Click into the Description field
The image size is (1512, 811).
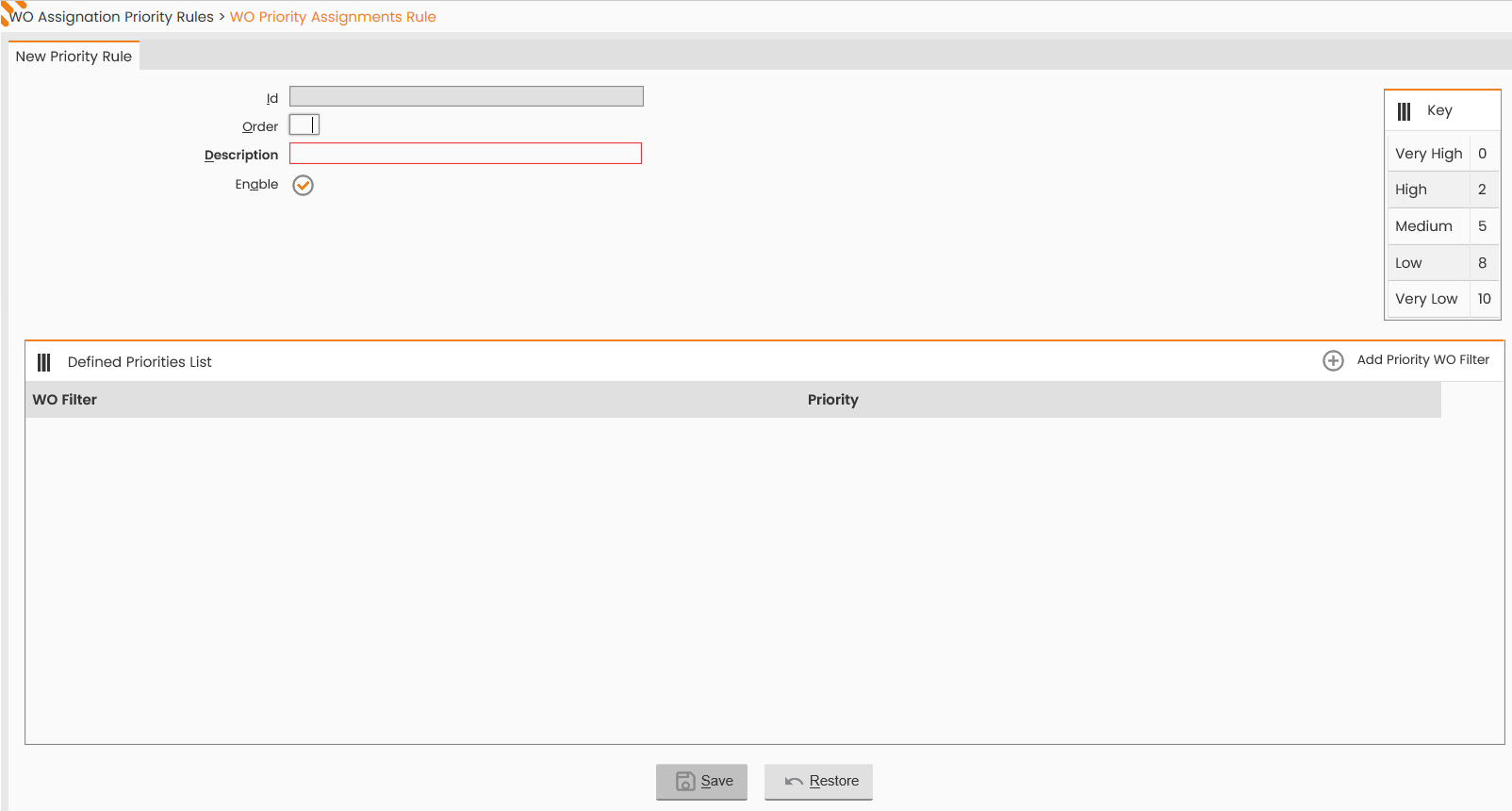pyautogui.click(x=466, y=154)
